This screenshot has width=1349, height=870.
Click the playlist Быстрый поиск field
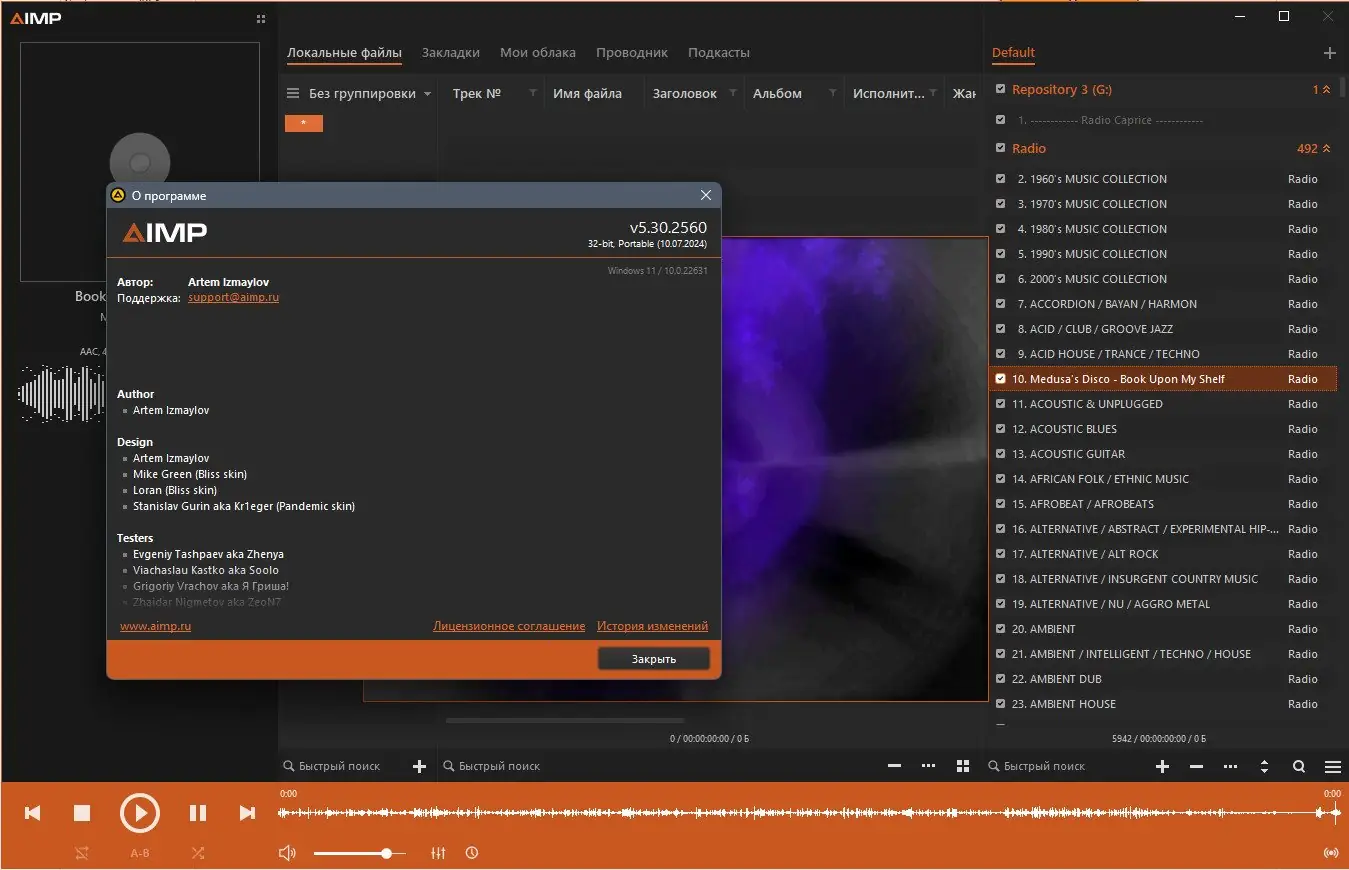click(x=1065, y=766)
